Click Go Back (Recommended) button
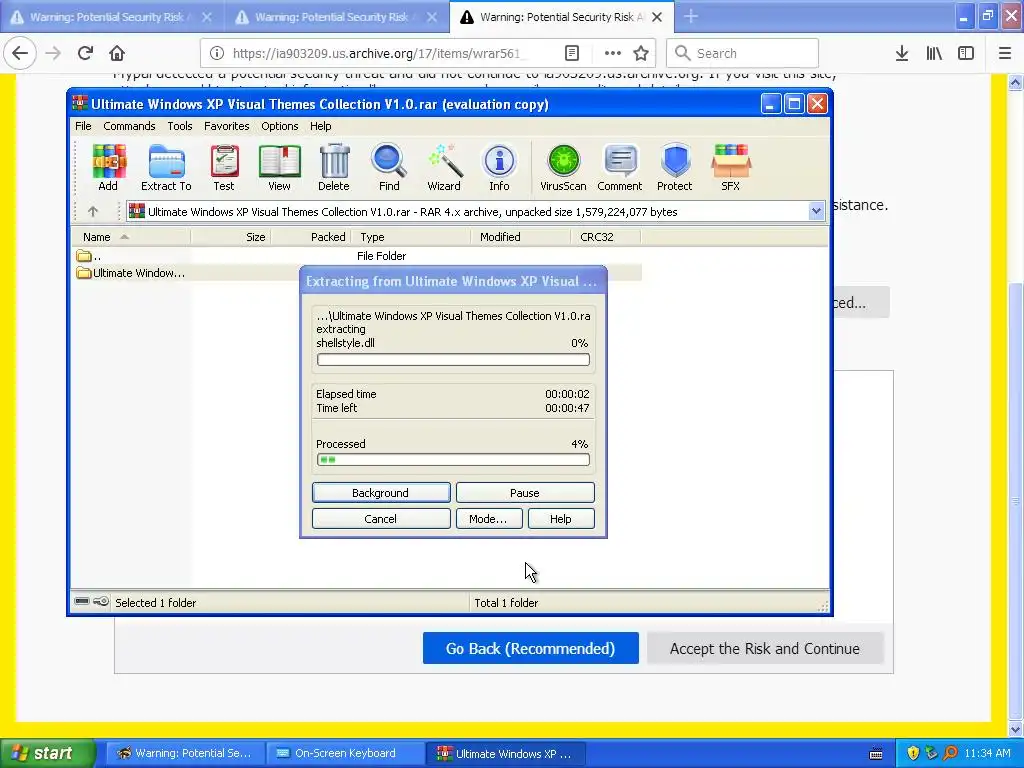Viewport: 1024px width, 768px height. 530,648
